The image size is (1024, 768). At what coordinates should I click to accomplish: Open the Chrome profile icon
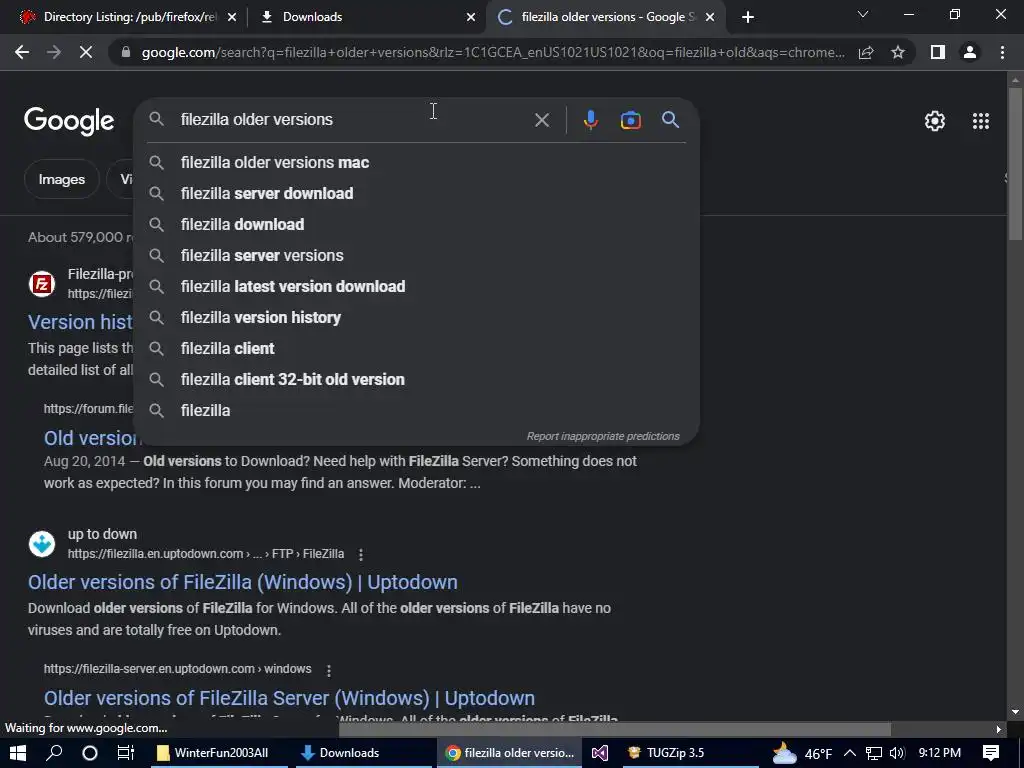point(970,52)
